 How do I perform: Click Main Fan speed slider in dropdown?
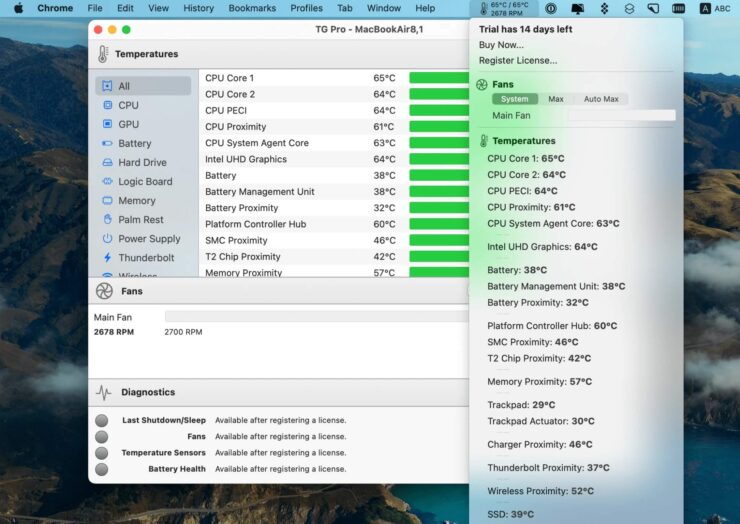tap(621, 116)
